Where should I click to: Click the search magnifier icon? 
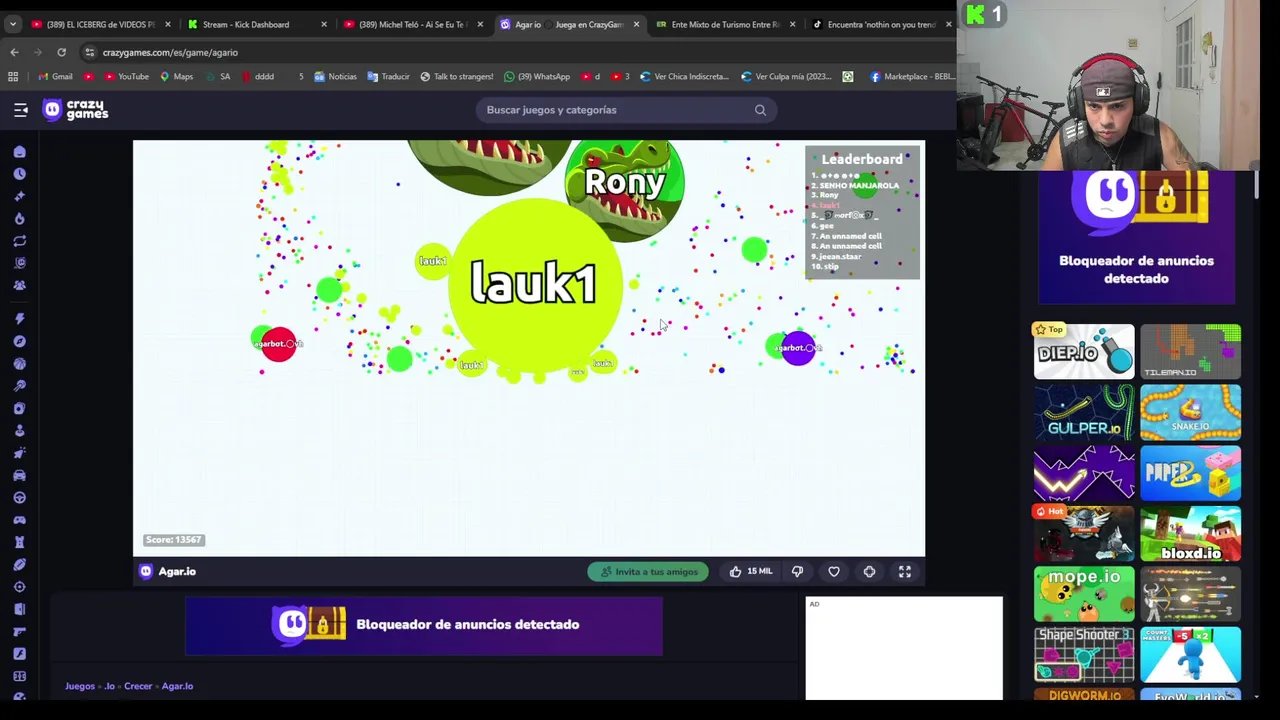click(760, 110)
